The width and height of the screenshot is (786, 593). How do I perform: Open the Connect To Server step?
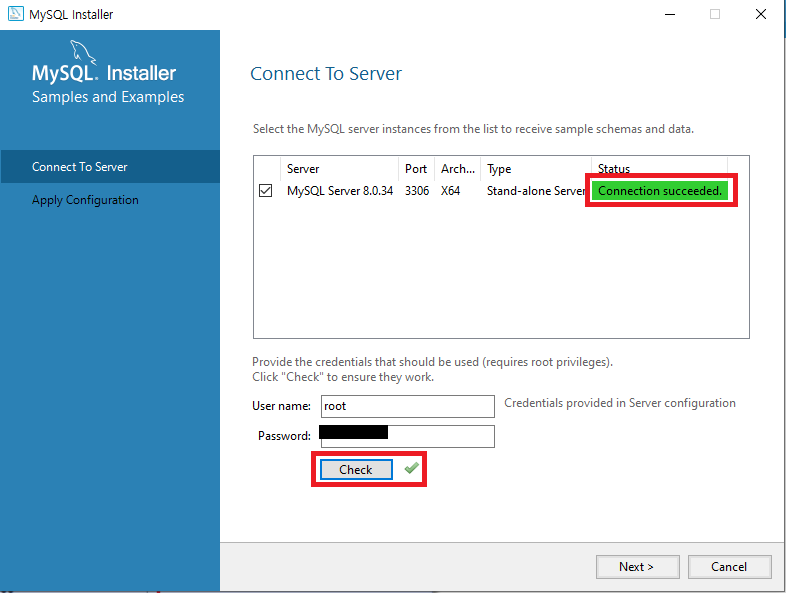[x=110, y=166]
